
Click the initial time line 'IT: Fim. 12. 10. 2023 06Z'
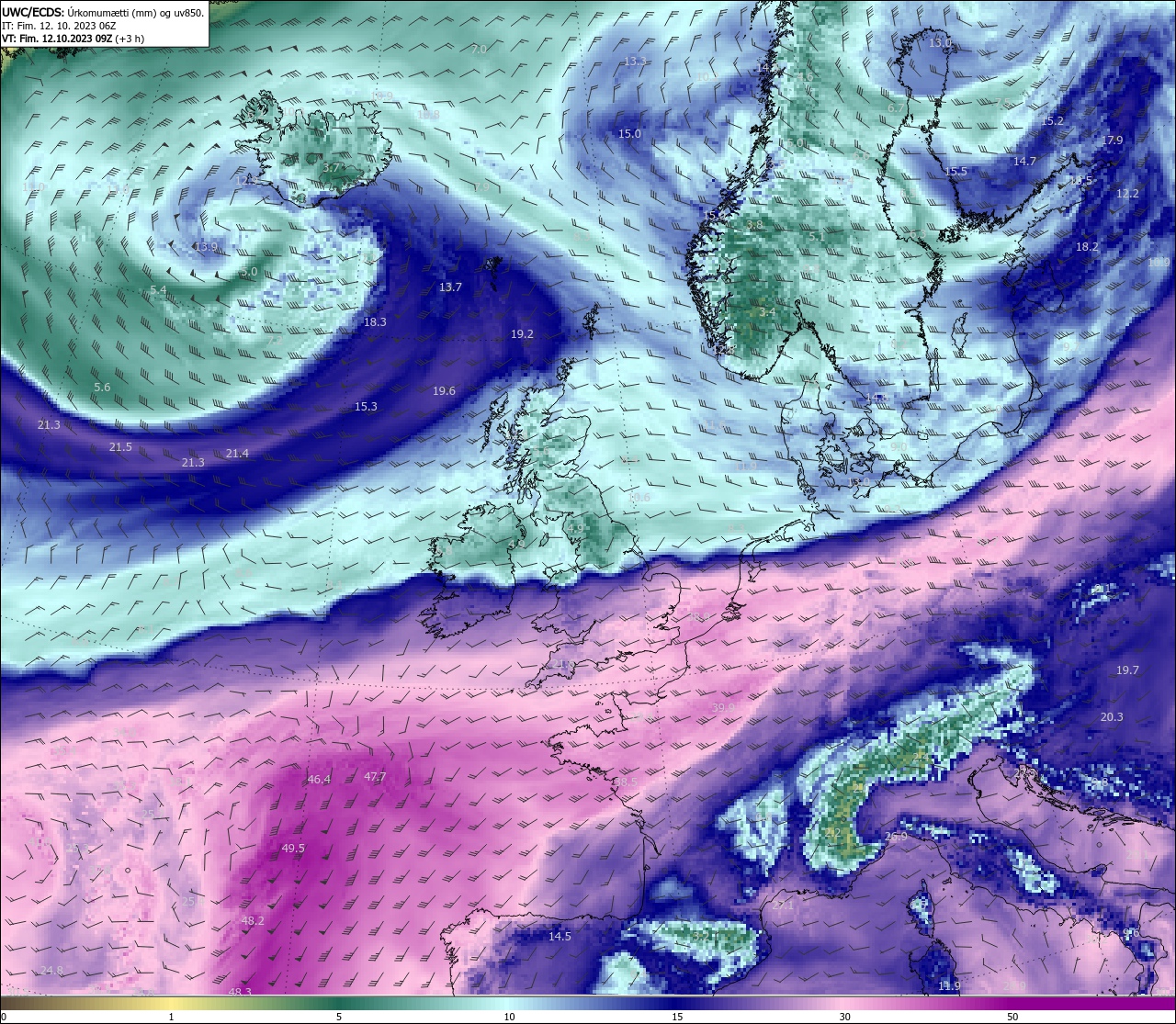click(59, 26)
